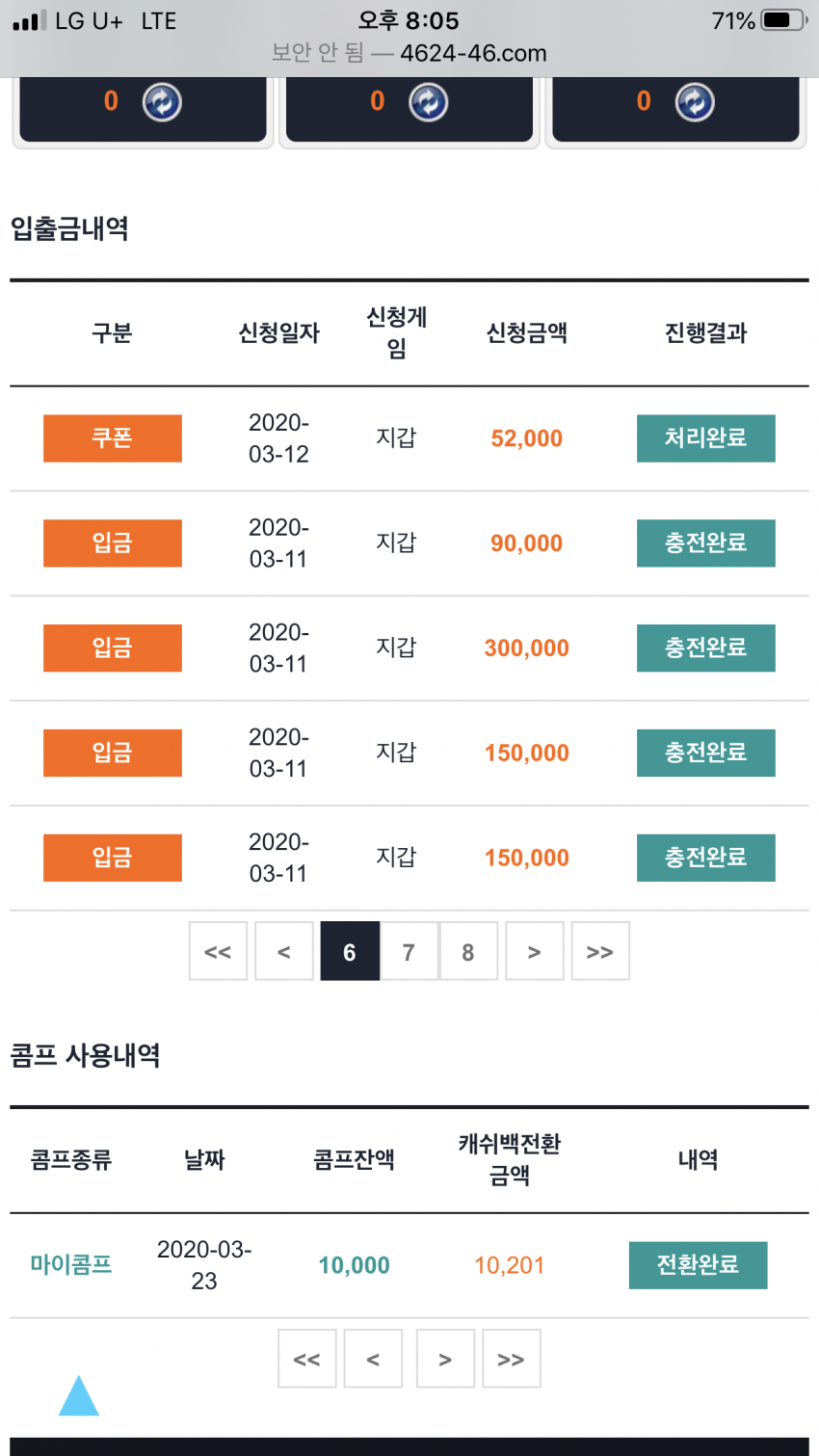Go to previous page of deposit history
This screenshot has width=819, height=1456.
pos(284,951)
